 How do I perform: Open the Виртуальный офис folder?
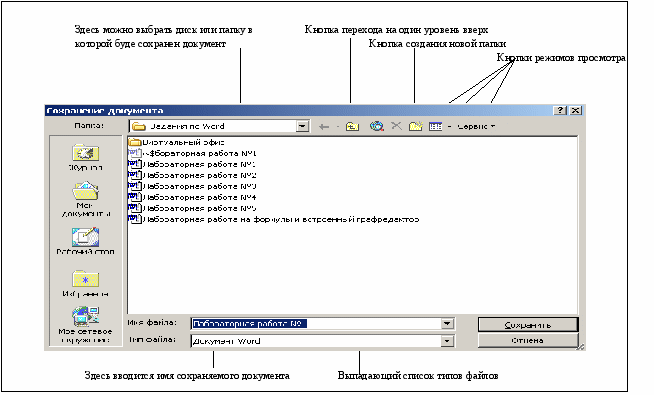177,142
